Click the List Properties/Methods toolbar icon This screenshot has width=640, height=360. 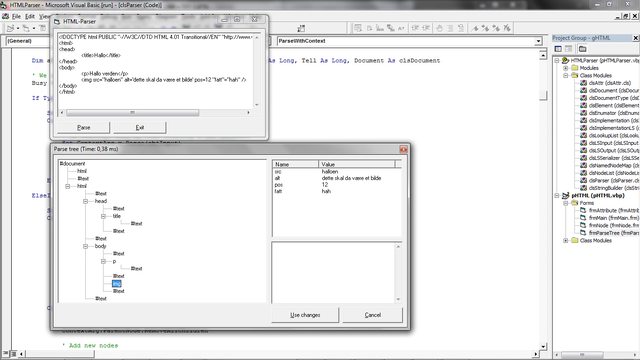coord(358,28)
